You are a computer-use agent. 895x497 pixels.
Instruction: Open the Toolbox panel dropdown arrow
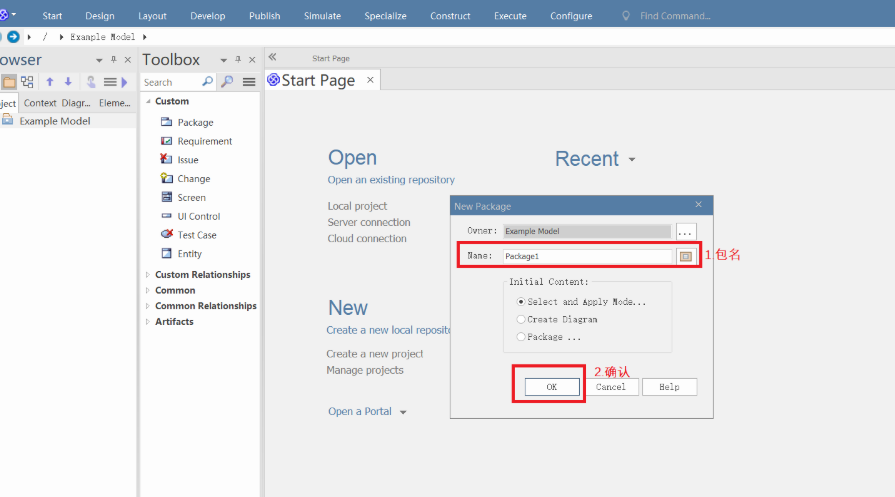pyautogui.click(x=223, y=60)
